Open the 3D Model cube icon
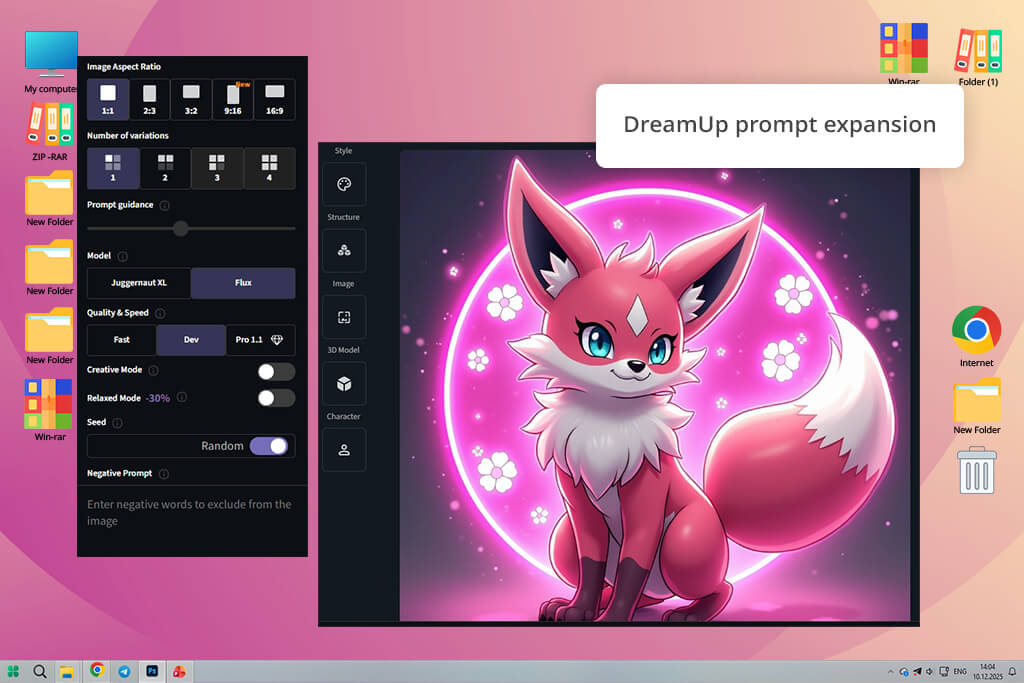The height and width of the screenshot is (683, 1024). 344,384
